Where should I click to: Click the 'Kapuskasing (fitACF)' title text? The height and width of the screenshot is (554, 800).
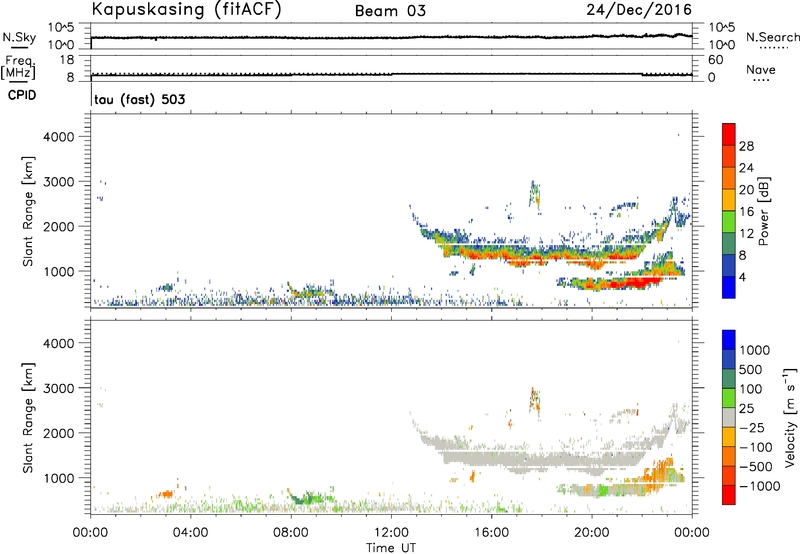[x=186, y=9]
